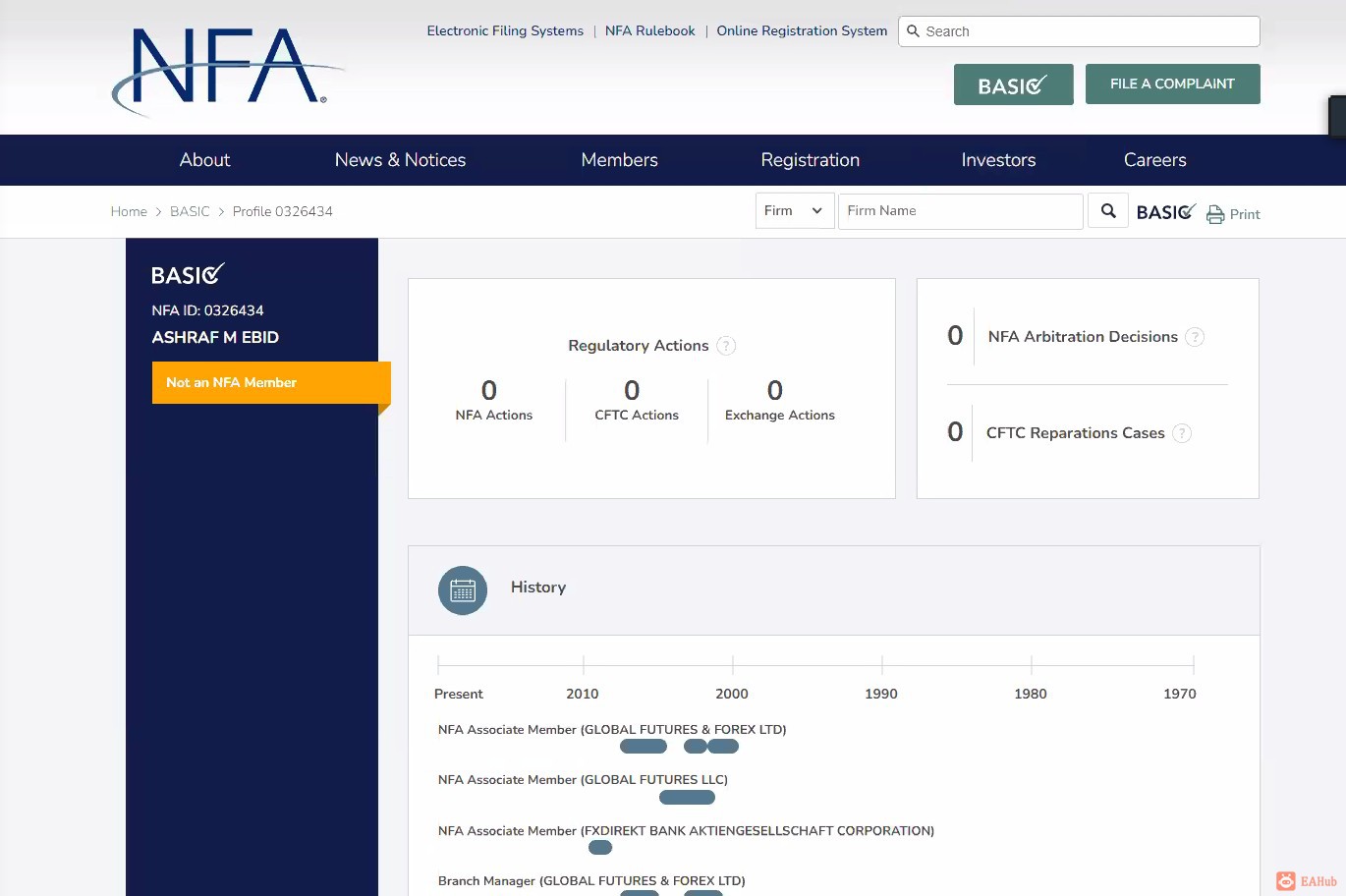Open the help icon next to CFTC Reparations Cases
The height and width of the screenshot is (896, 1346).
1182,433
